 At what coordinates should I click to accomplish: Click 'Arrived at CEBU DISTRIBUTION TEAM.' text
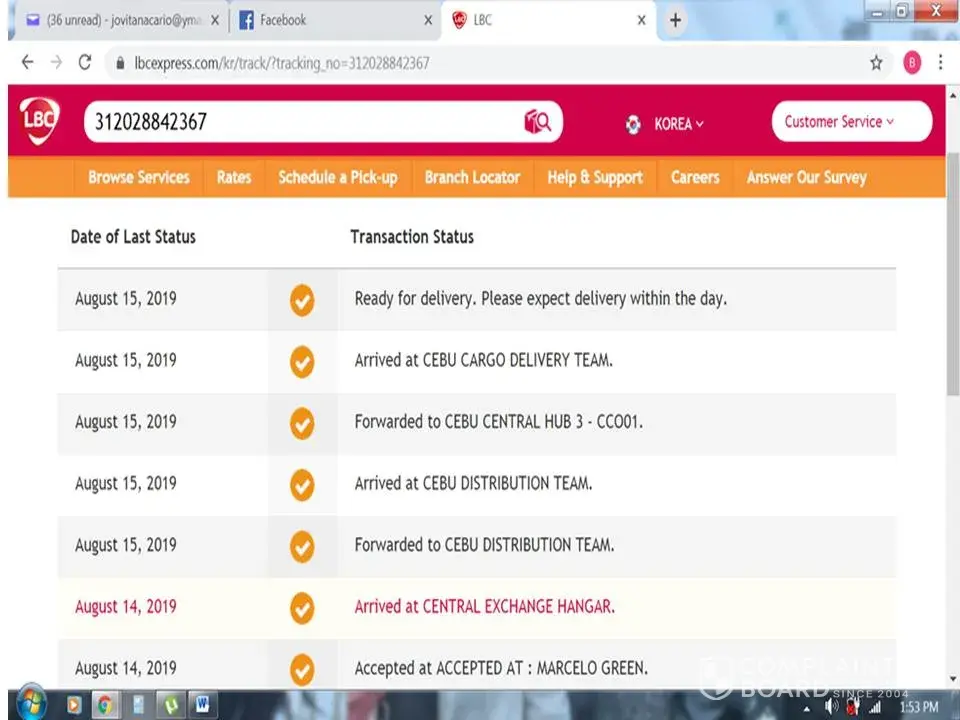coord(473,483)
